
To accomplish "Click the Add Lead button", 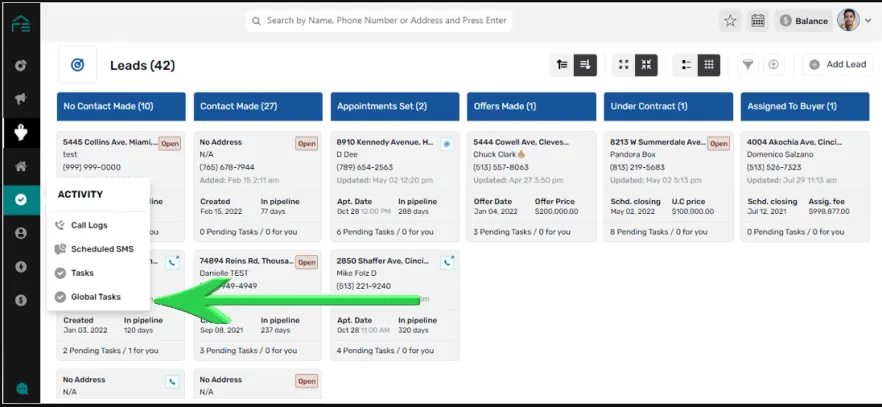I will (837, 64).
